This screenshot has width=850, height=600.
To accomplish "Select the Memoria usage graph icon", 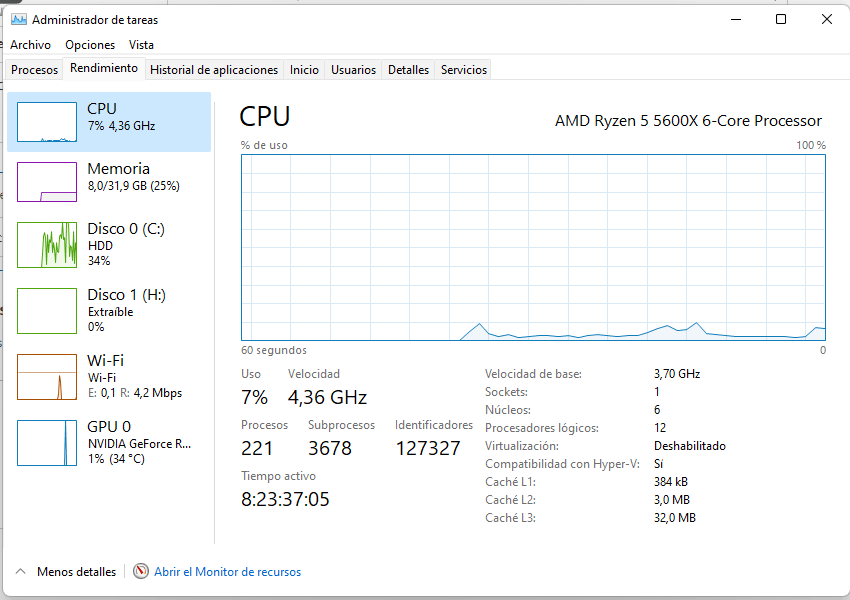I will coord(47,182).
